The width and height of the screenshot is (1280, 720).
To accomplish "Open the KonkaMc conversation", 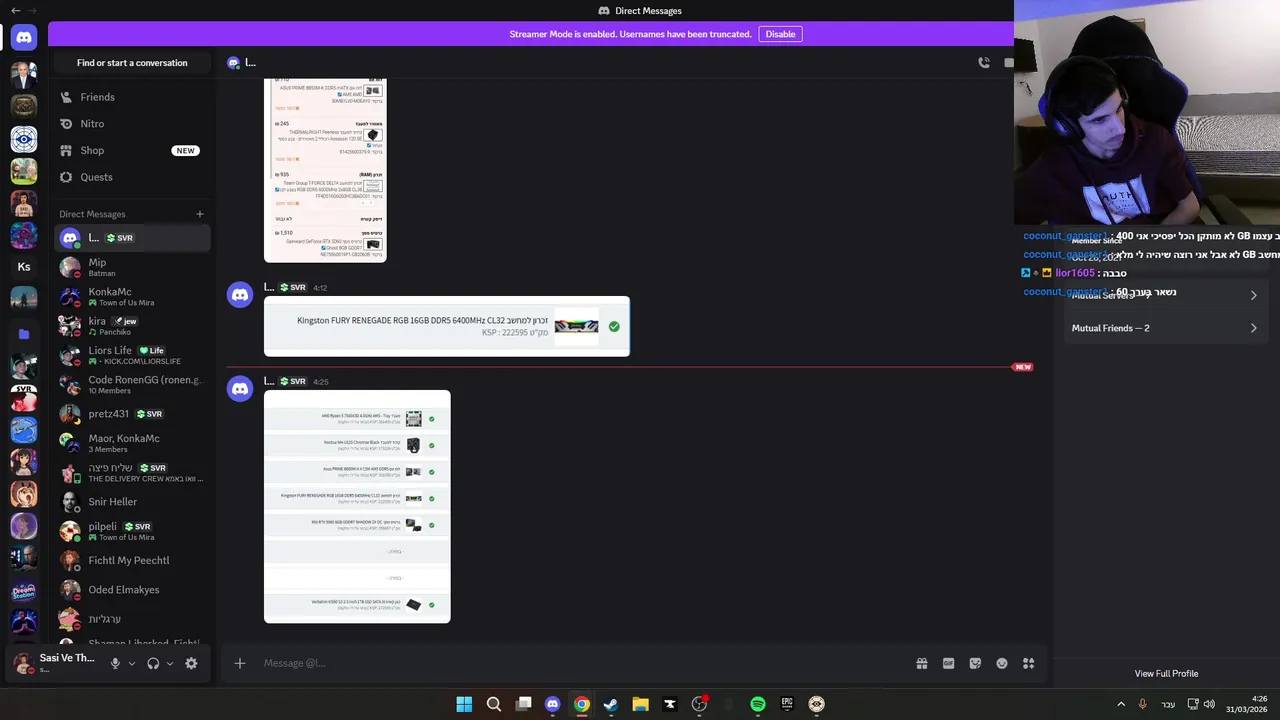I will click(132, 297).
